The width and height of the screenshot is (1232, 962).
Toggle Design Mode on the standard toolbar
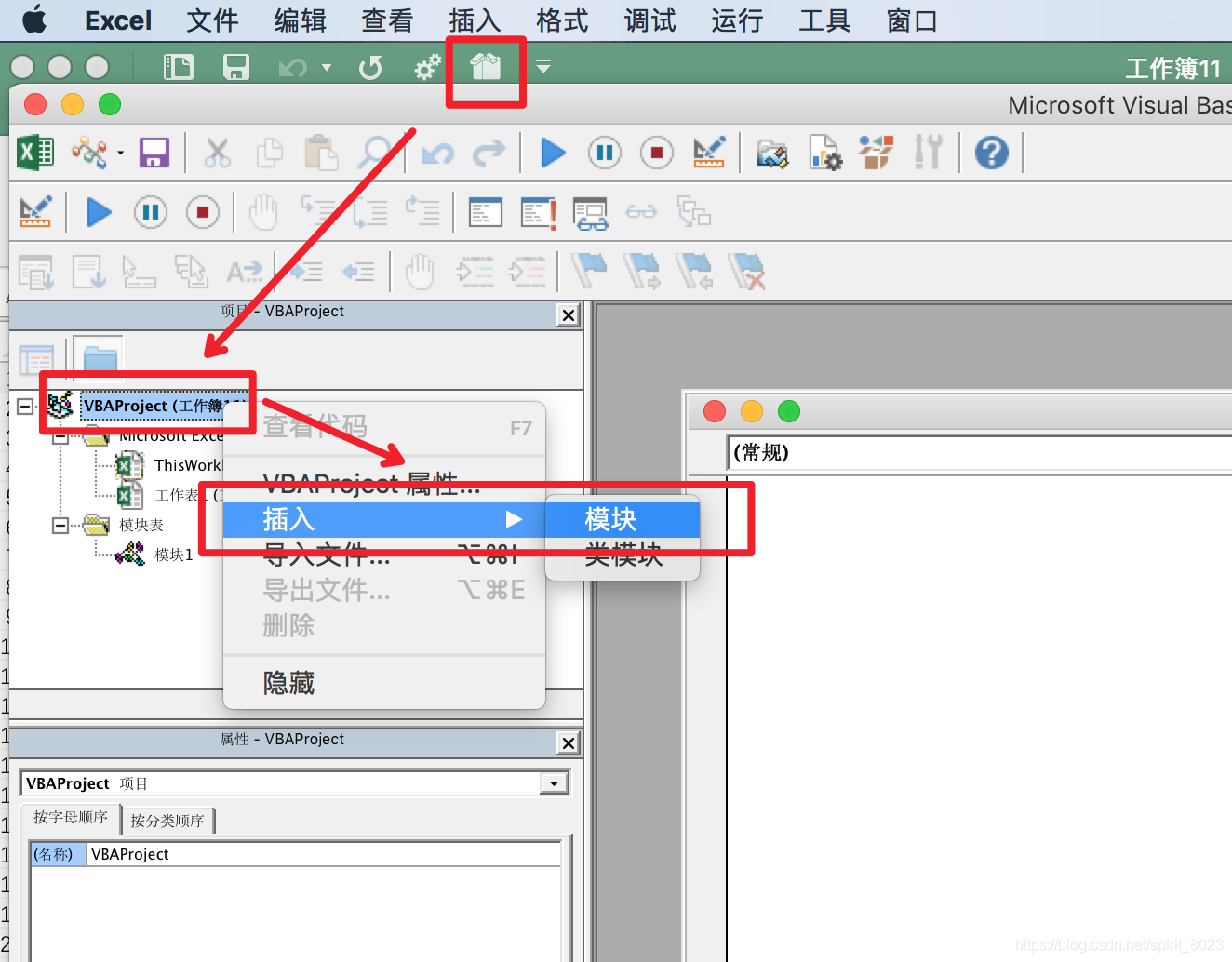(709, 153)
